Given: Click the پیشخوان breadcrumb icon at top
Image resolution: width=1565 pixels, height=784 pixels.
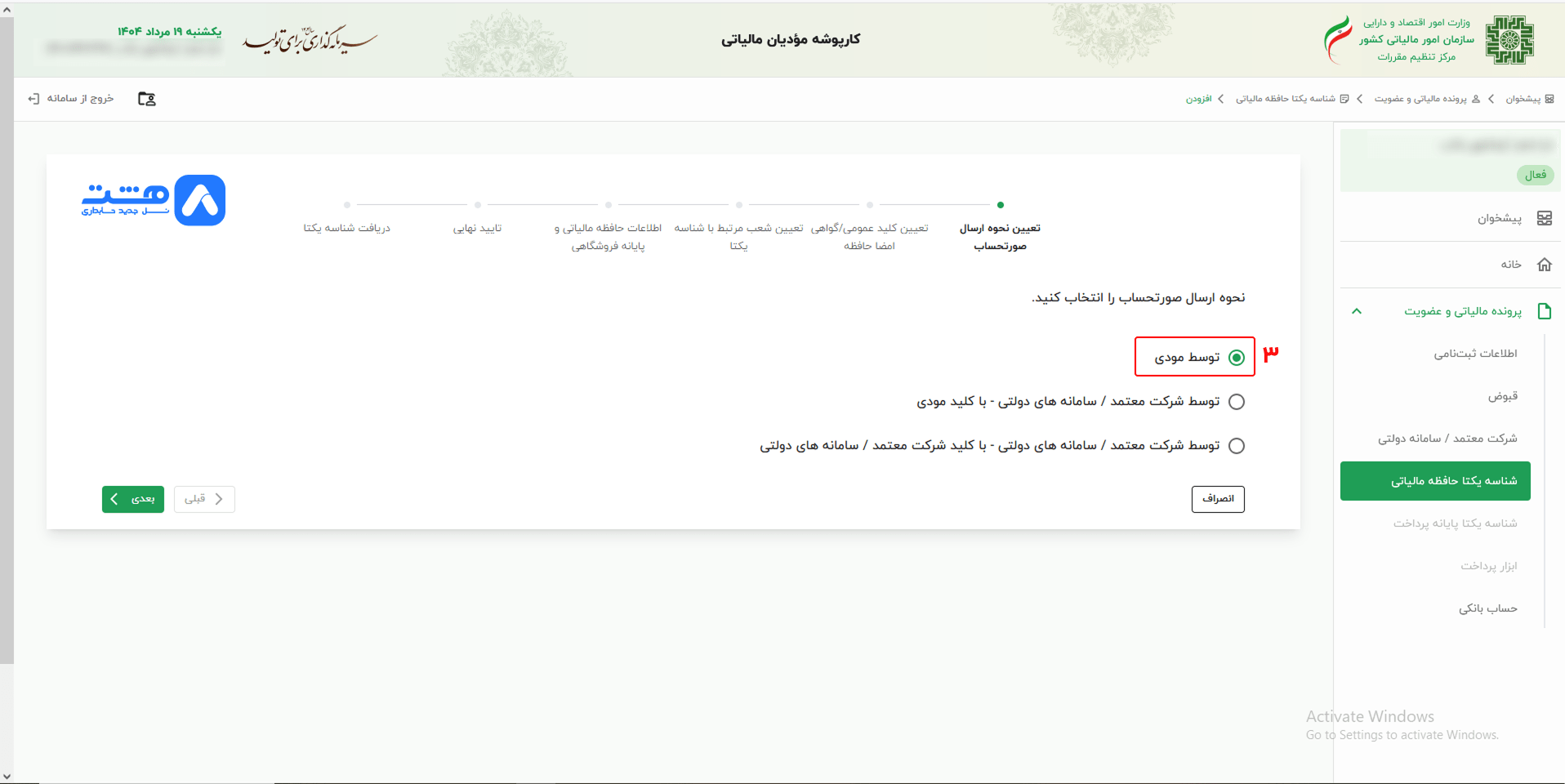Looking at the screenshot, I should click(1549, 99).
